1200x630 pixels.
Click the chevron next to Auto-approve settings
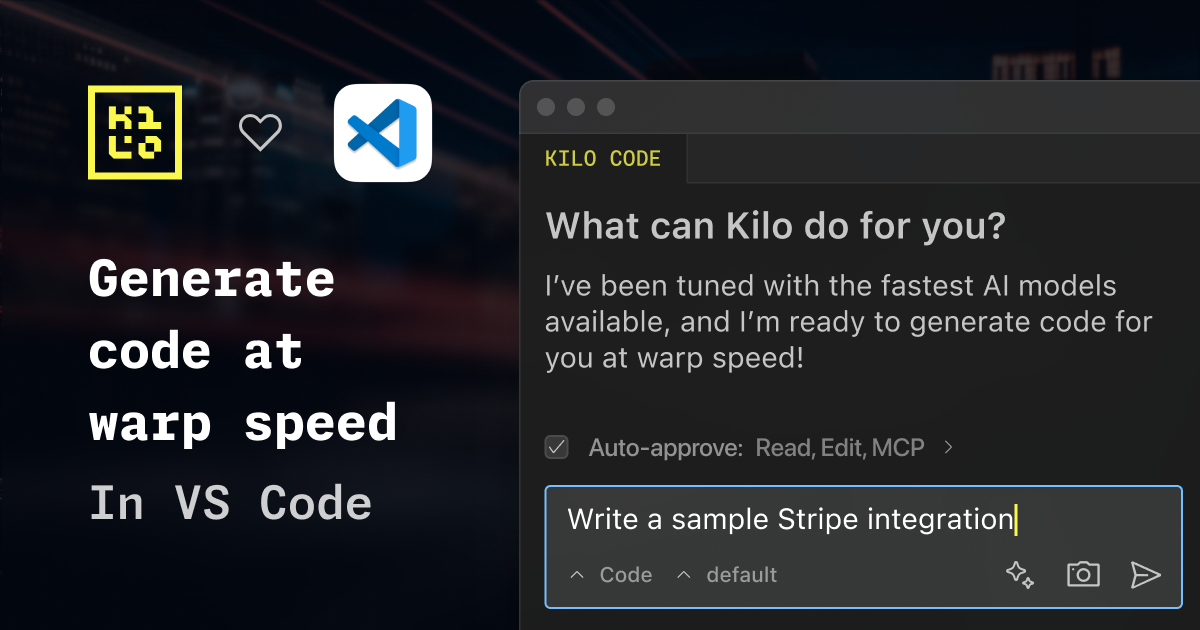pyautogui.click(x=948, y=448)
